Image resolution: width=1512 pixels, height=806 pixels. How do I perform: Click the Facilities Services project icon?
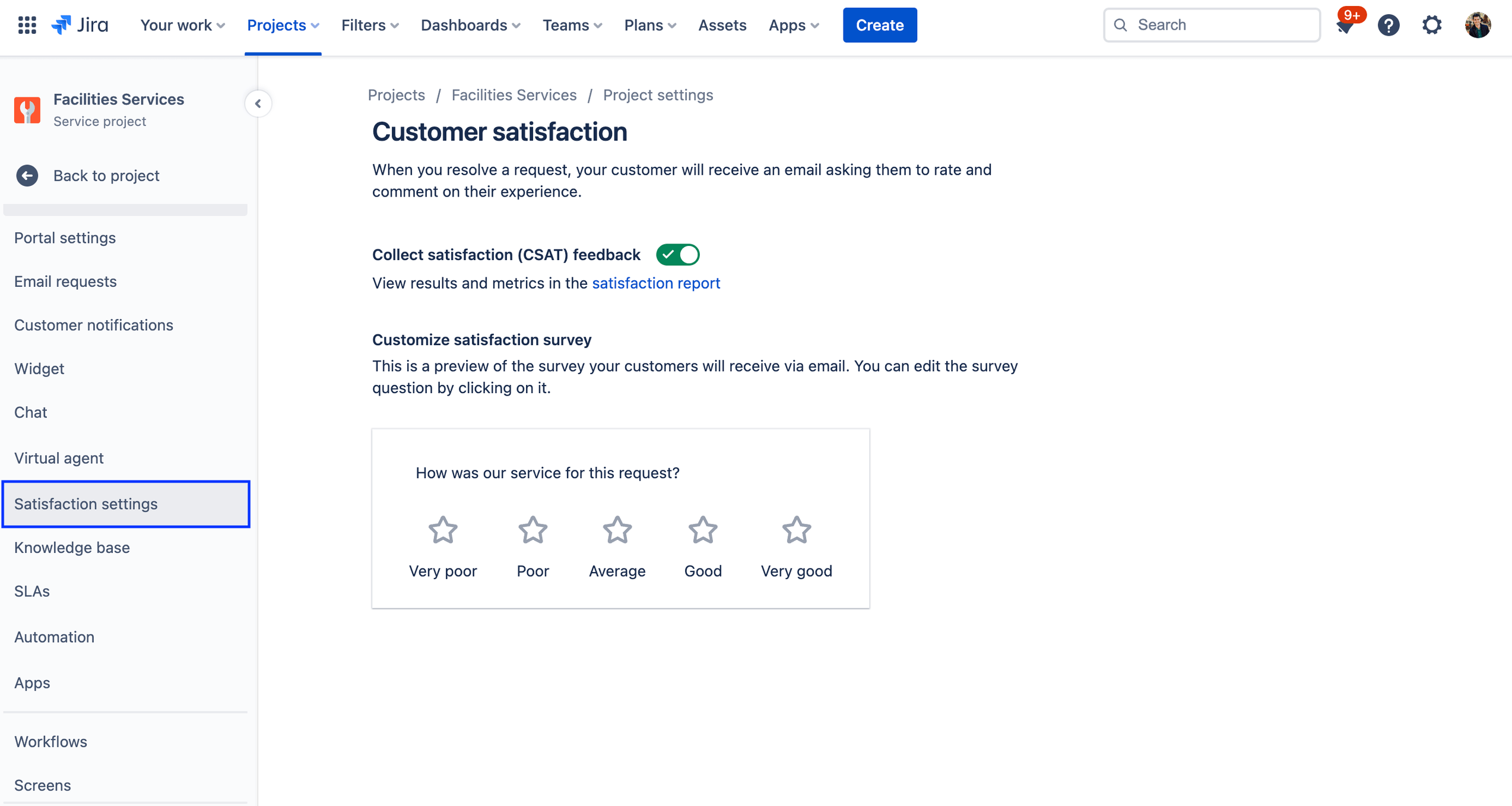27,109
